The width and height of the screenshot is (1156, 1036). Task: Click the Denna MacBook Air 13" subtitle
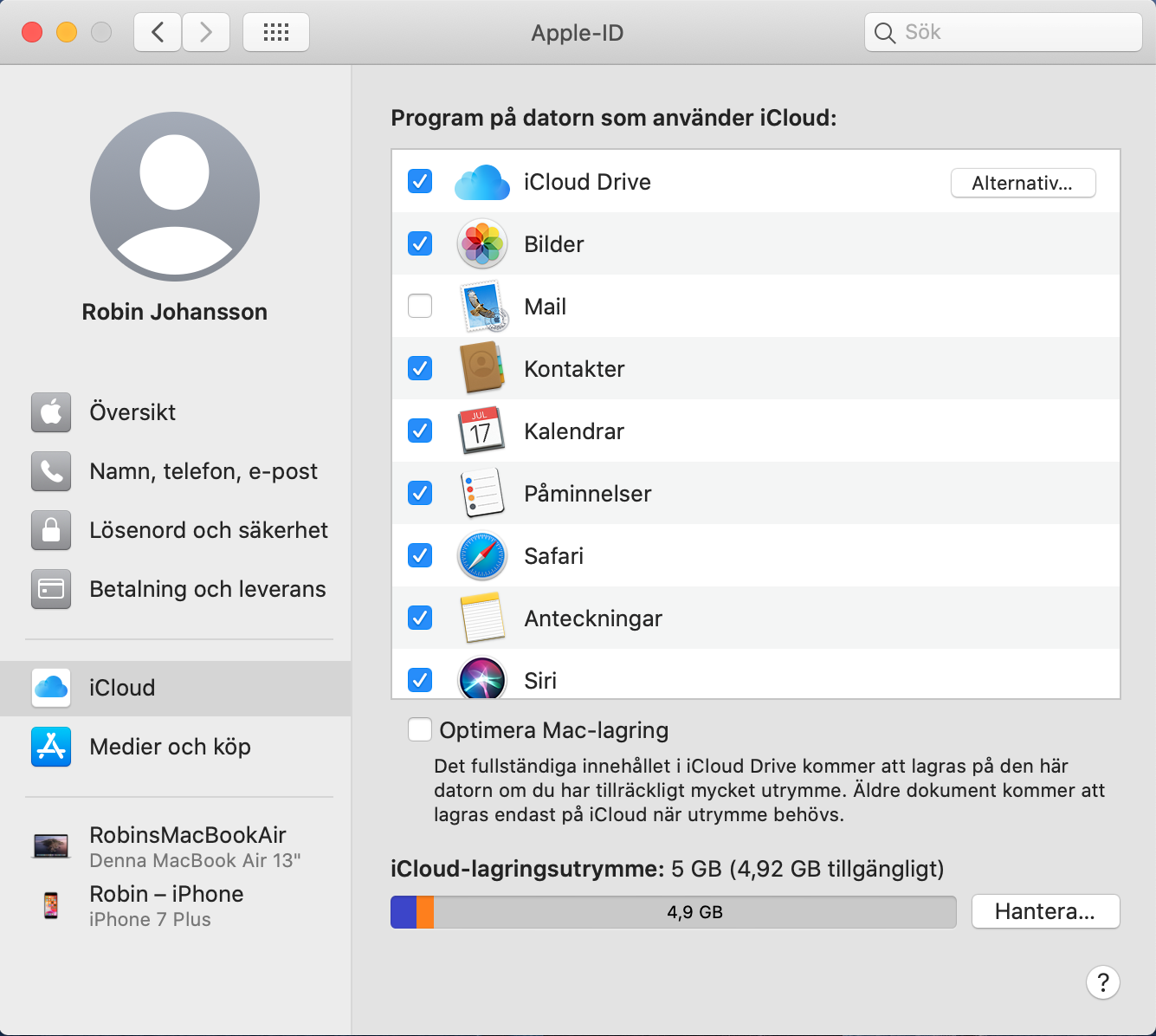[195, 861]
